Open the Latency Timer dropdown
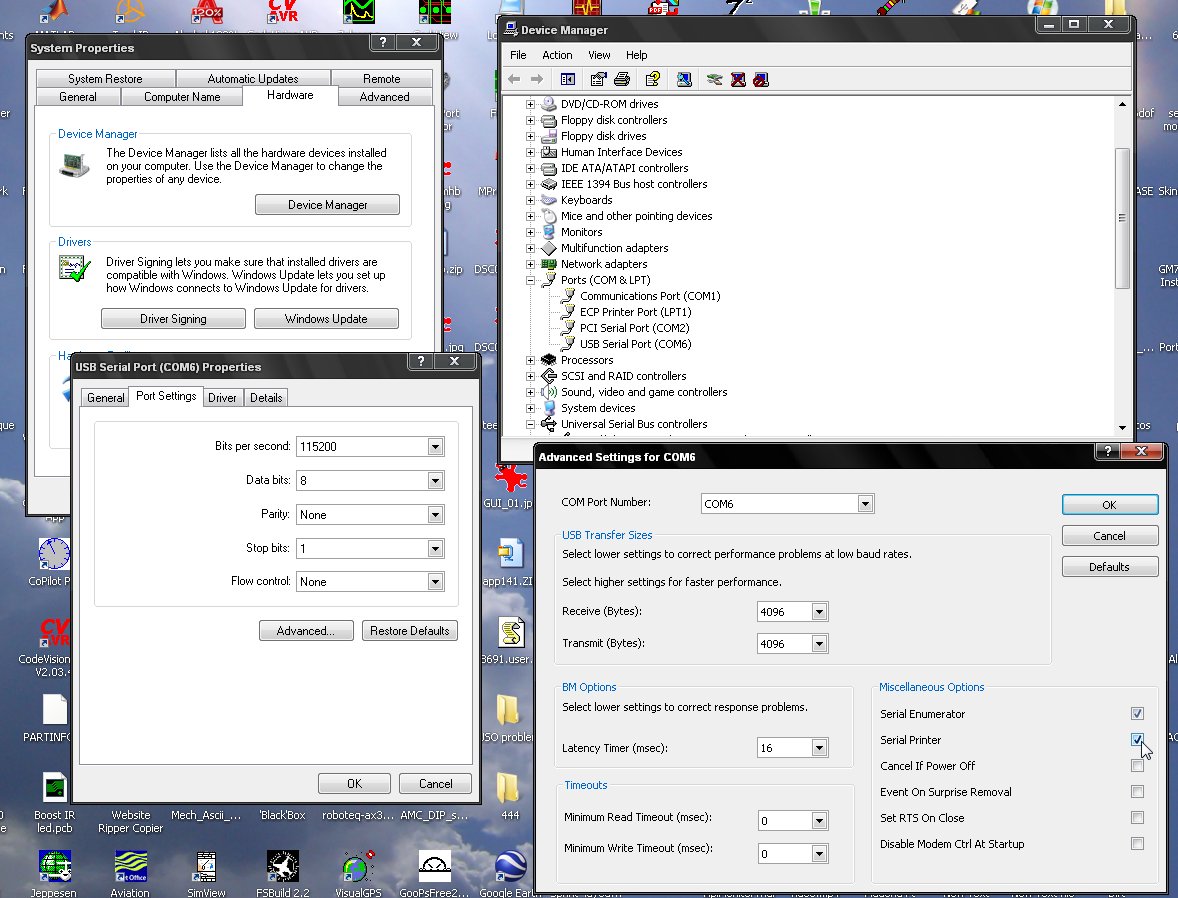Image resolution: width=1178 pixels, height=898 pixels. click(819, 748)
